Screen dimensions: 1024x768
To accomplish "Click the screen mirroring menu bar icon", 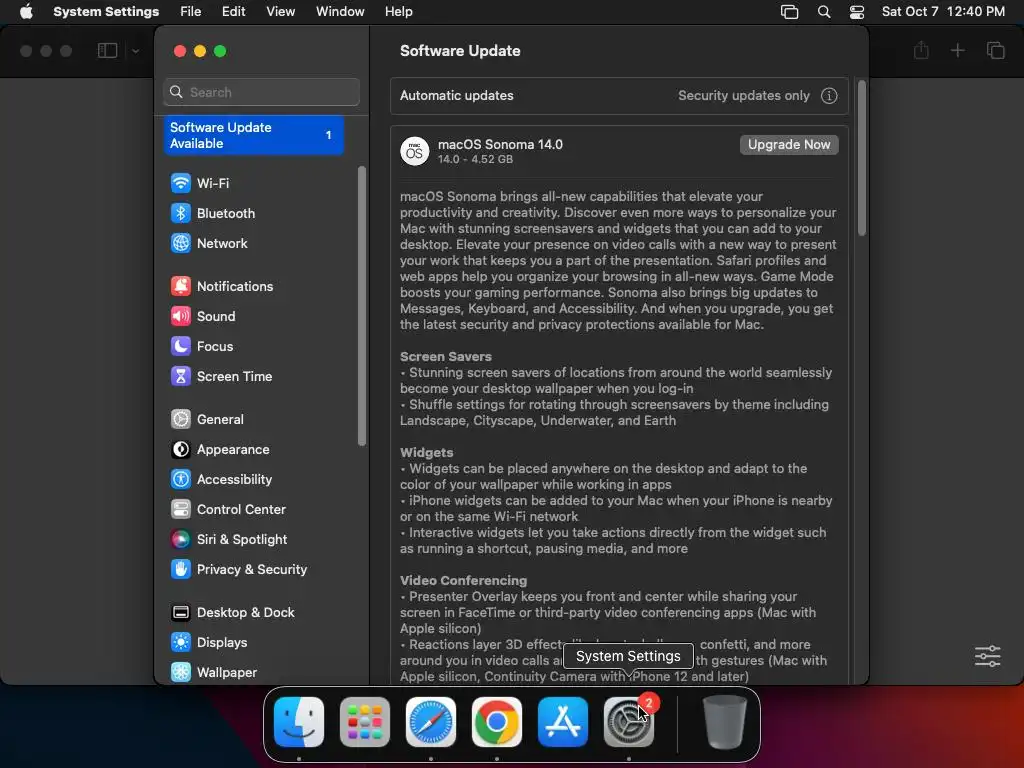I will point(790,12).
